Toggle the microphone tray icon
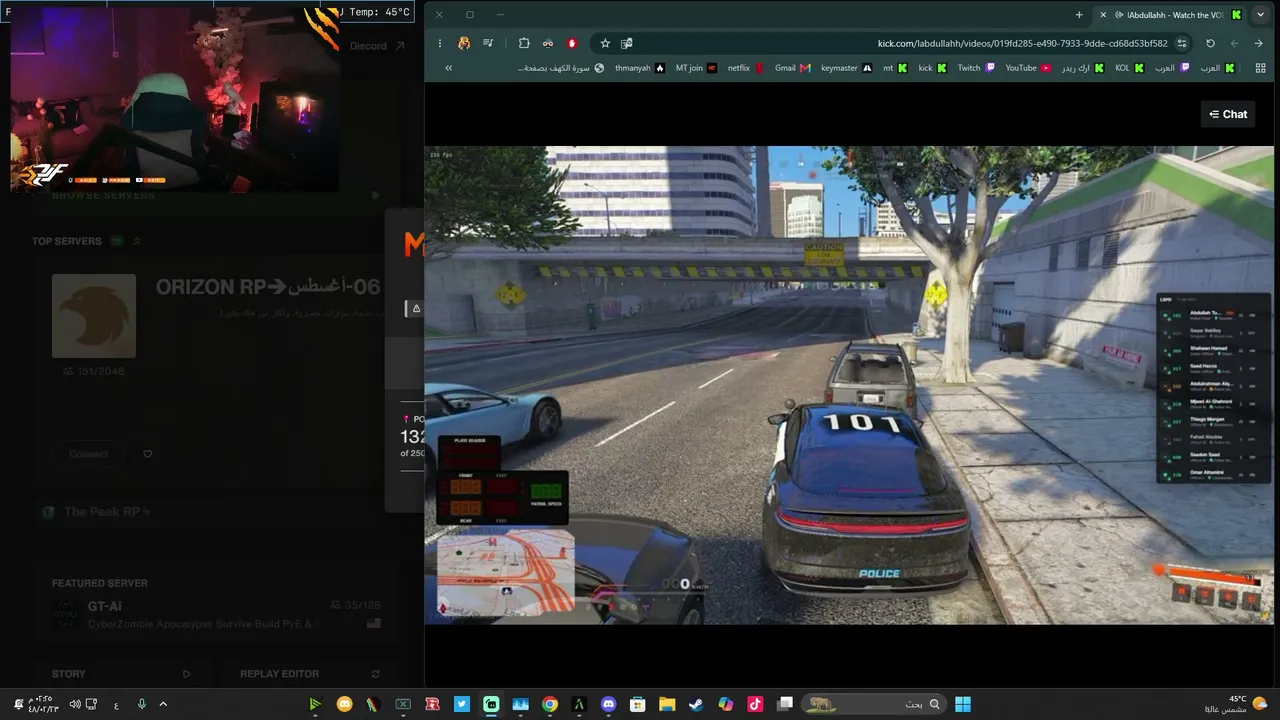The height and width of the screenshot is (720, 1280). click(x=141, y=704)
